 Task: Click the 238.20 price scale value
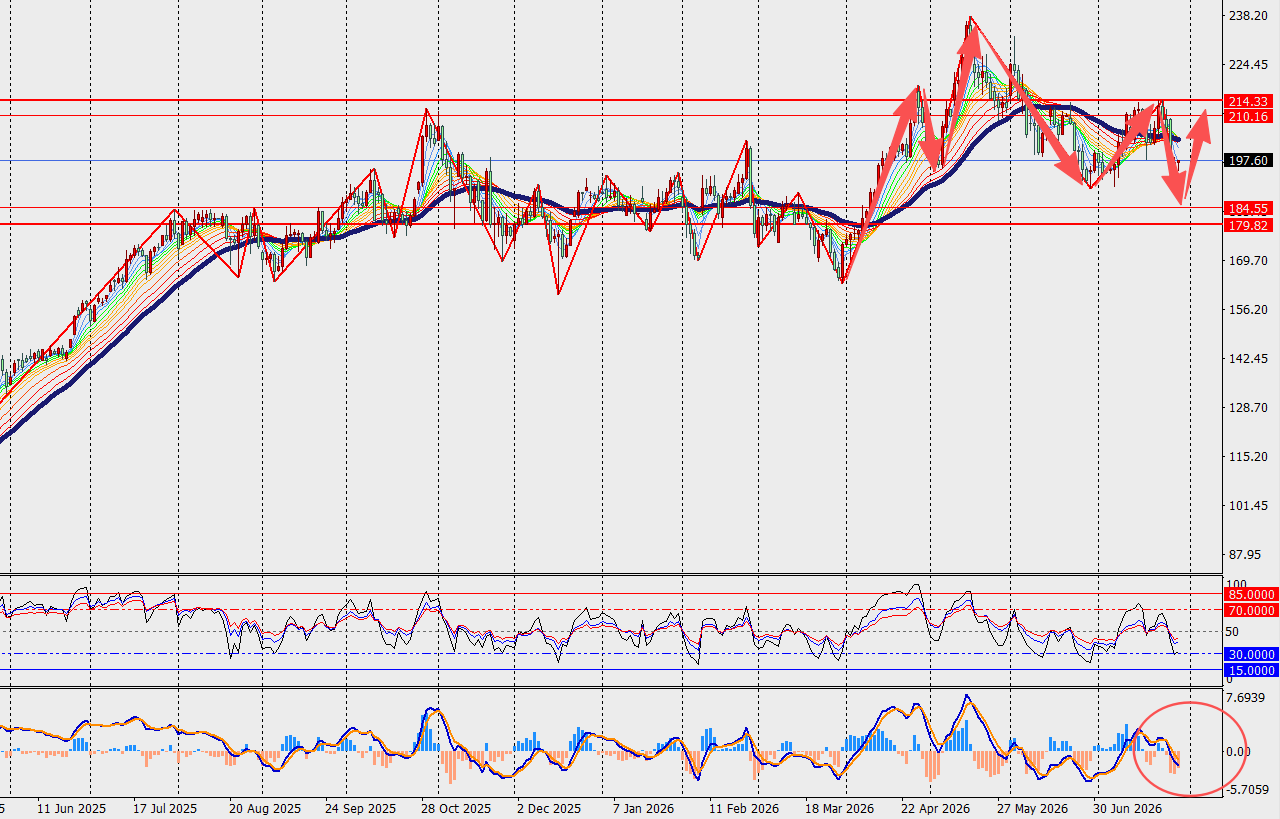(x=1248, y=16)
